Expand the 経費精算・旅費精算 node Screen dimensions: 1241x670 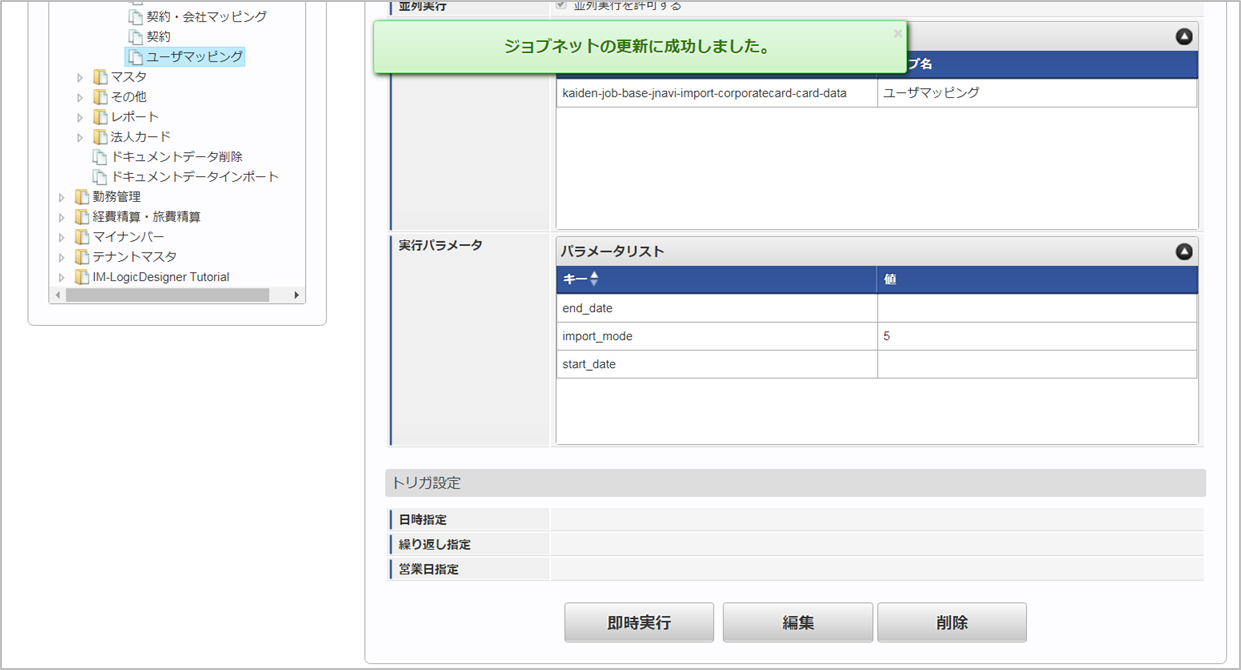point(62,217)
